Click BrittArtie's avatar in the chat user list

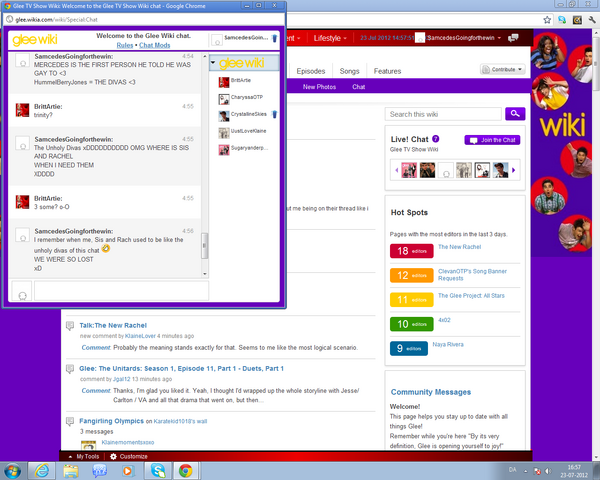coord(223,82)
